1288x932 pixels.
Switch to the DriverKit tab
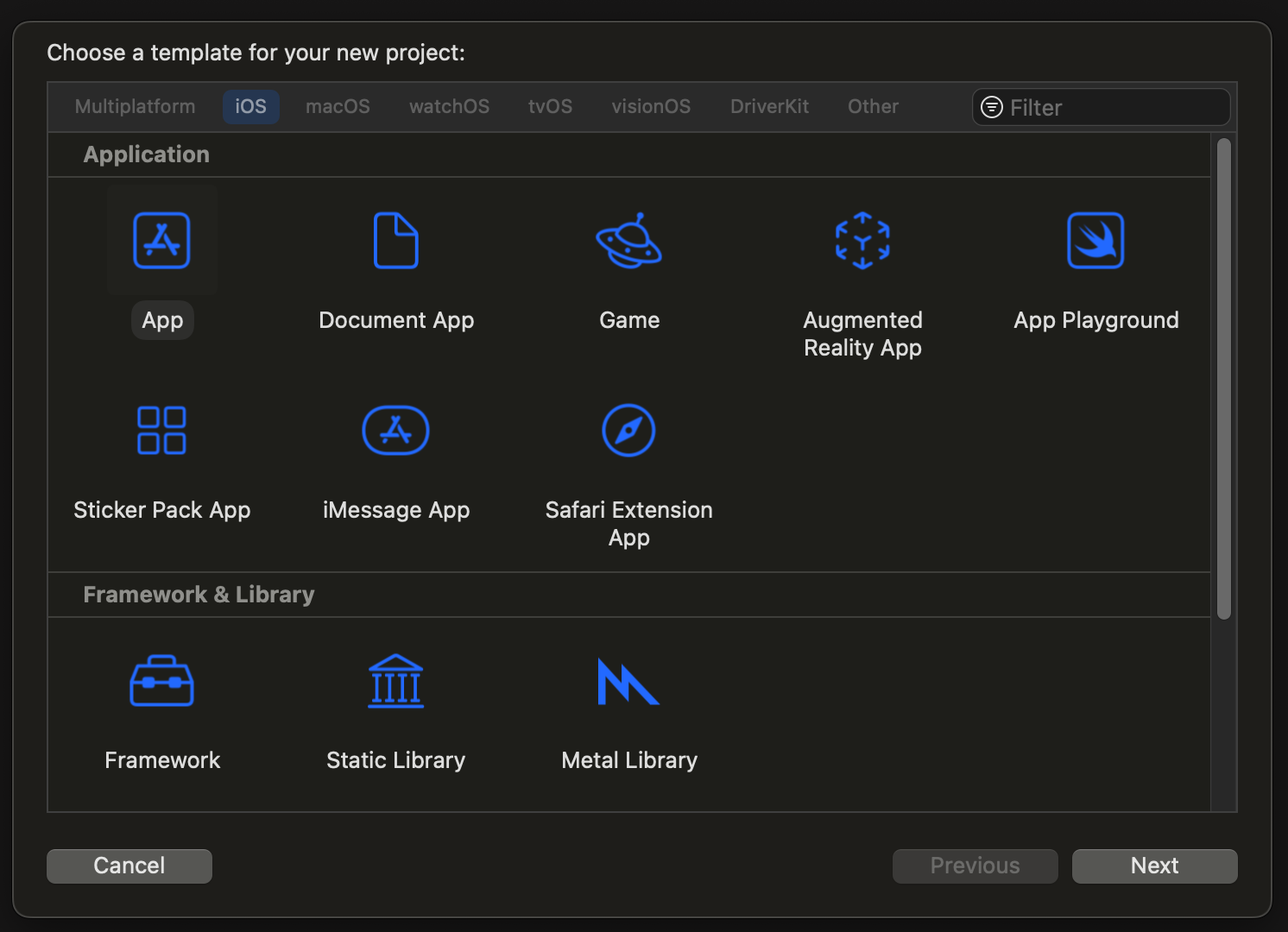(770, 107)
